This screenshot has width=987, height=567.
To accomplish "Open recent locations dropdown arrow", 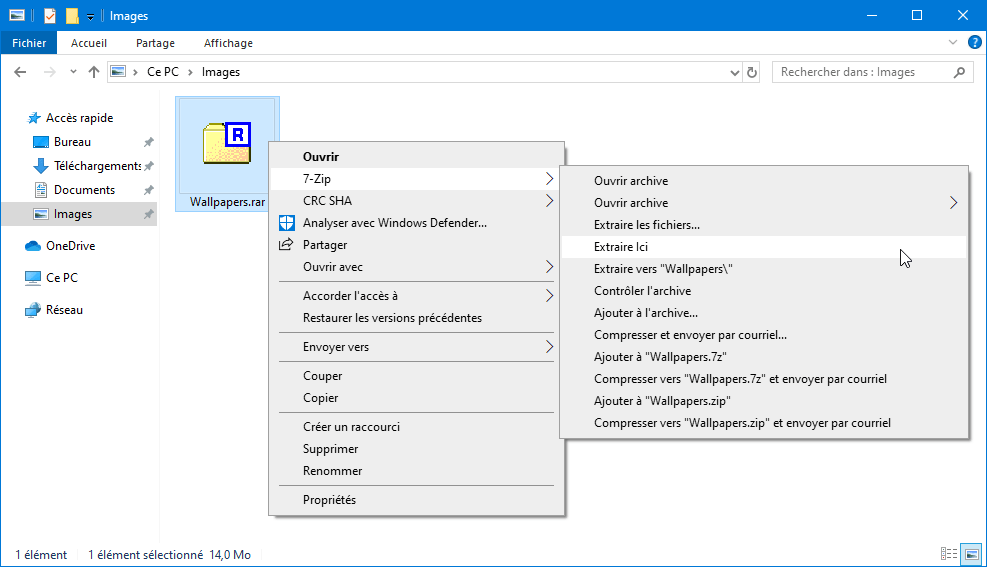I will pos(73,72).
